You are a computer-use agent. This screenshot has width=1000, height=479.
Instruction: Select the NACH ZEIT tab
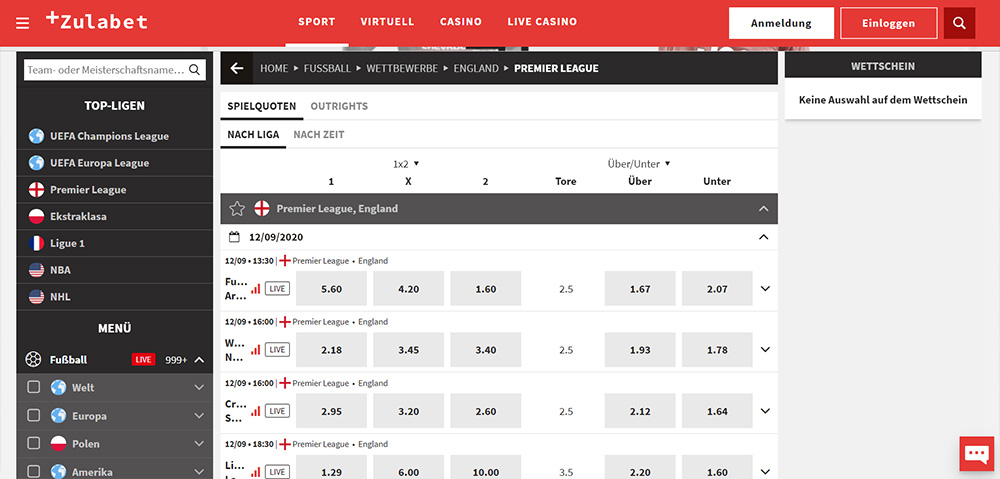(x=319, y=135)
